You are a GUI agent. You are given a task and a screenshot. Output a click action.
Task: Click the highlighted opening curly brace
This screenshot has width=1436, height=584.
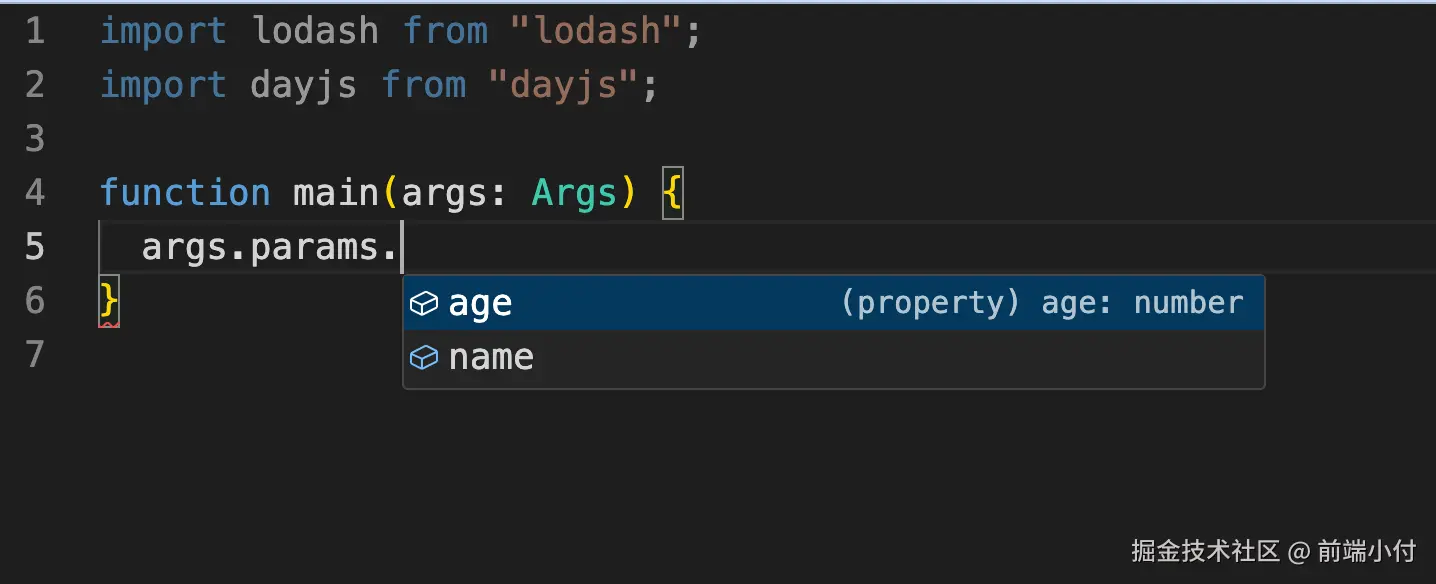[x=672, y=193]
